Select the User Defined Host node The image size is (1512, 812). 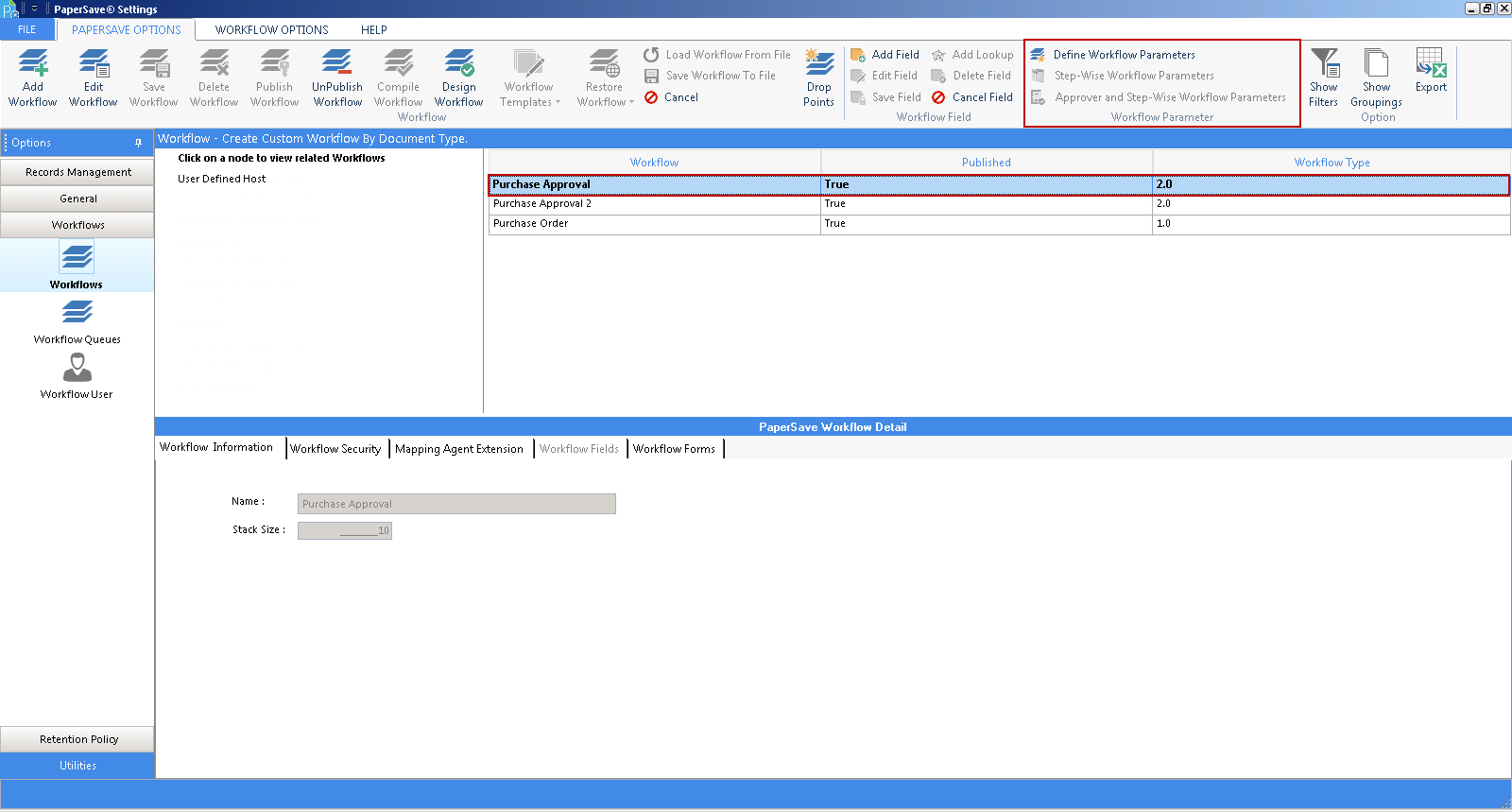221,179
